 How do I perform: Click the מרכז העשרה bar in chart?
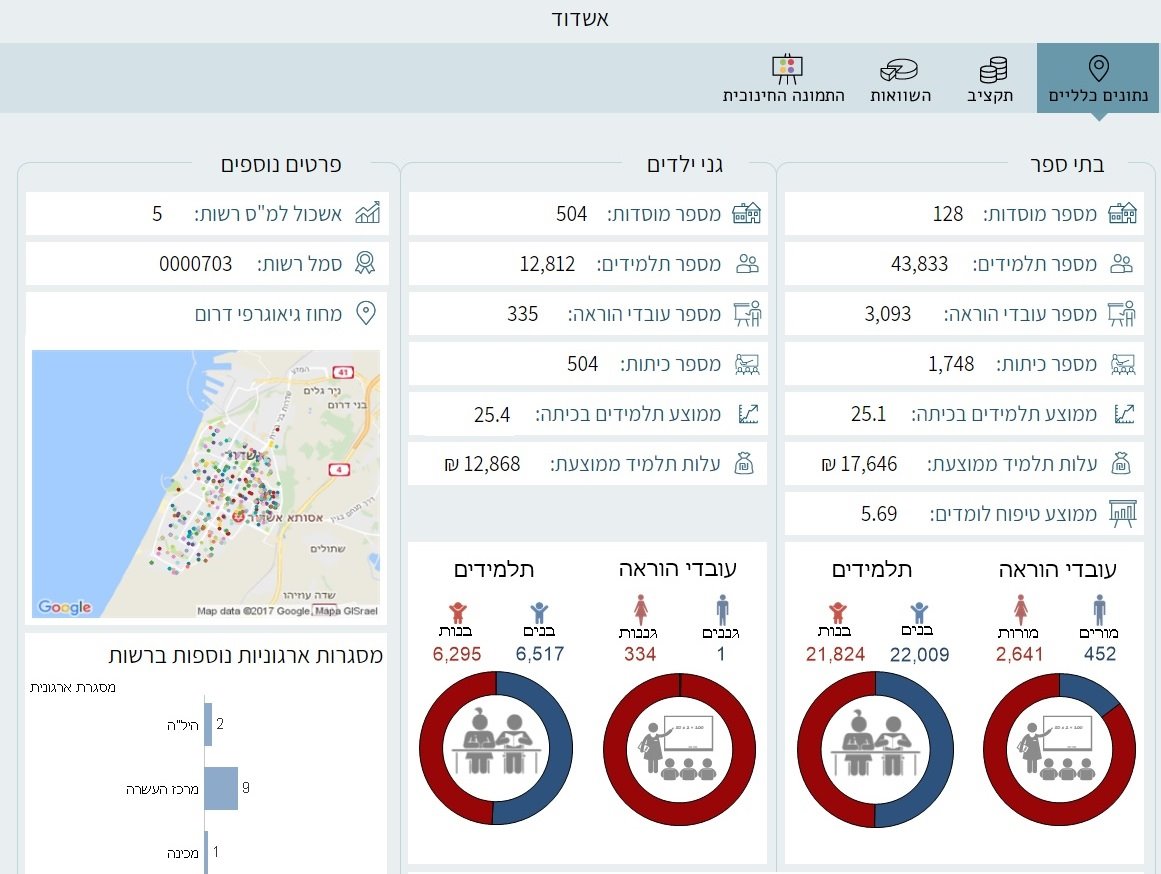[x=221, y=788]
